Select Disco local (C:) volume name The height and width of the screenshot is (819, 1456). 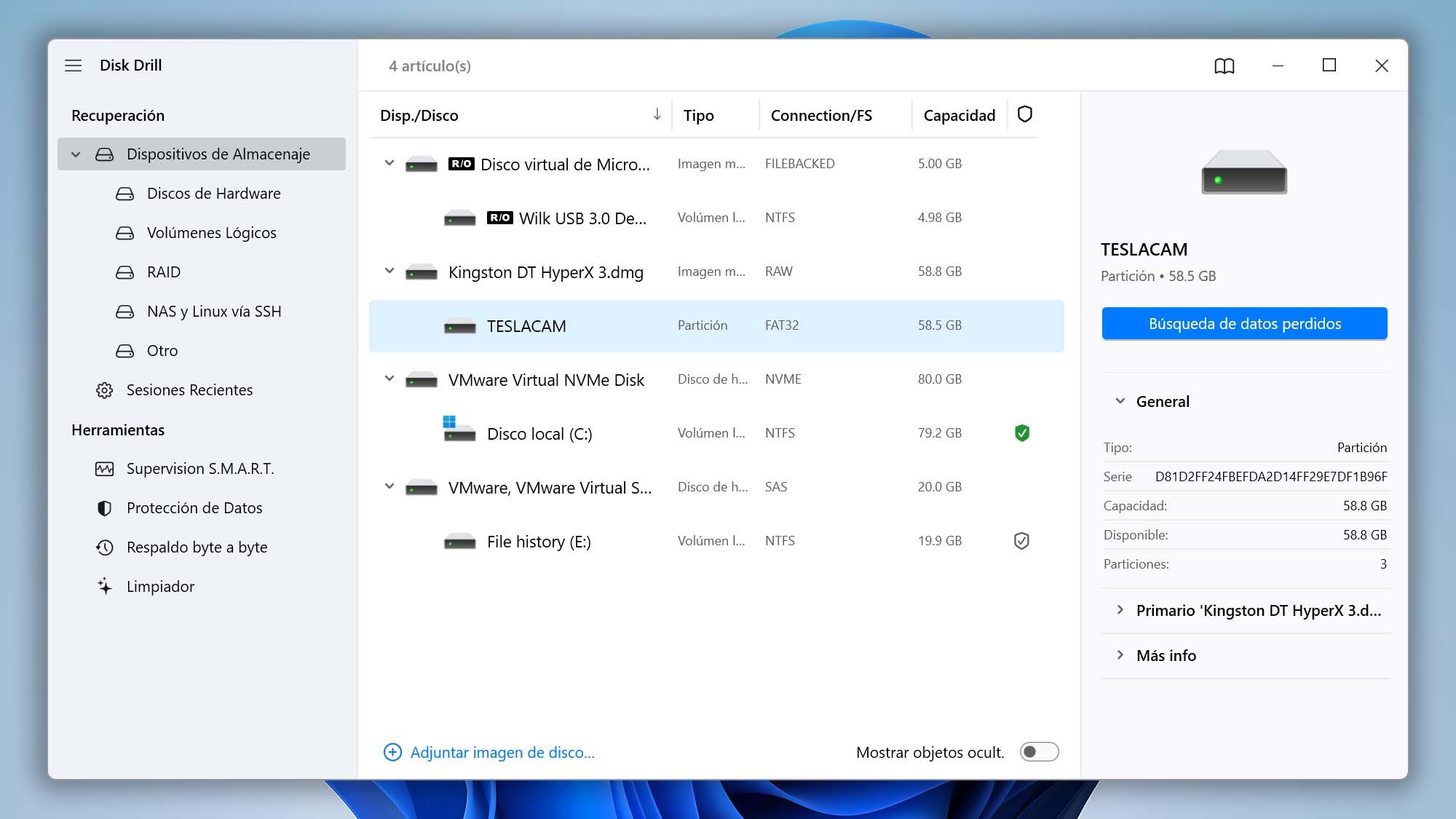coord(539,434)
